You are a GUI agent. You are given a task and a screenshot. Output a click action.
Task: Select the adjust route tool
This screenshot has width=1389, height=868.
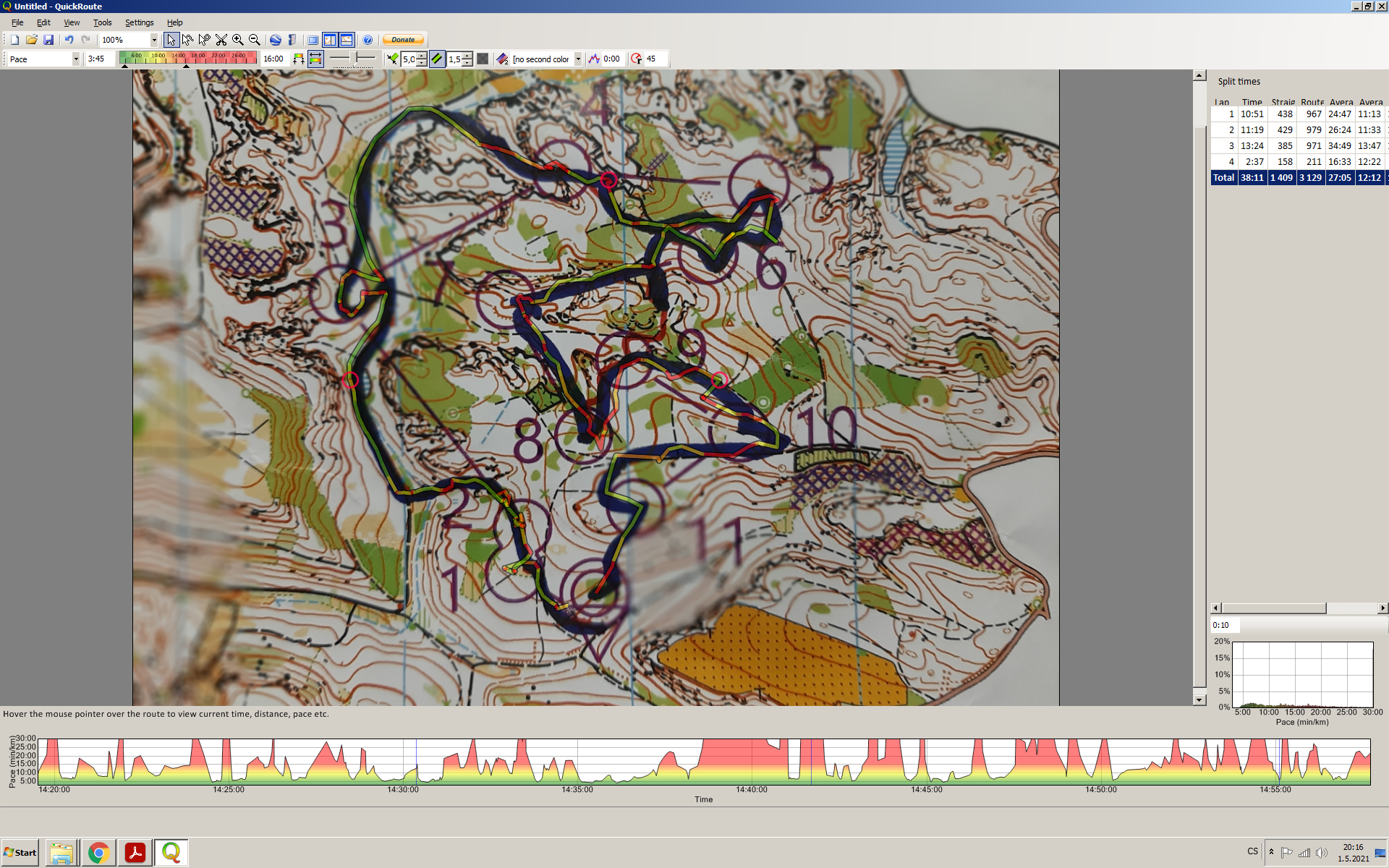188,40
